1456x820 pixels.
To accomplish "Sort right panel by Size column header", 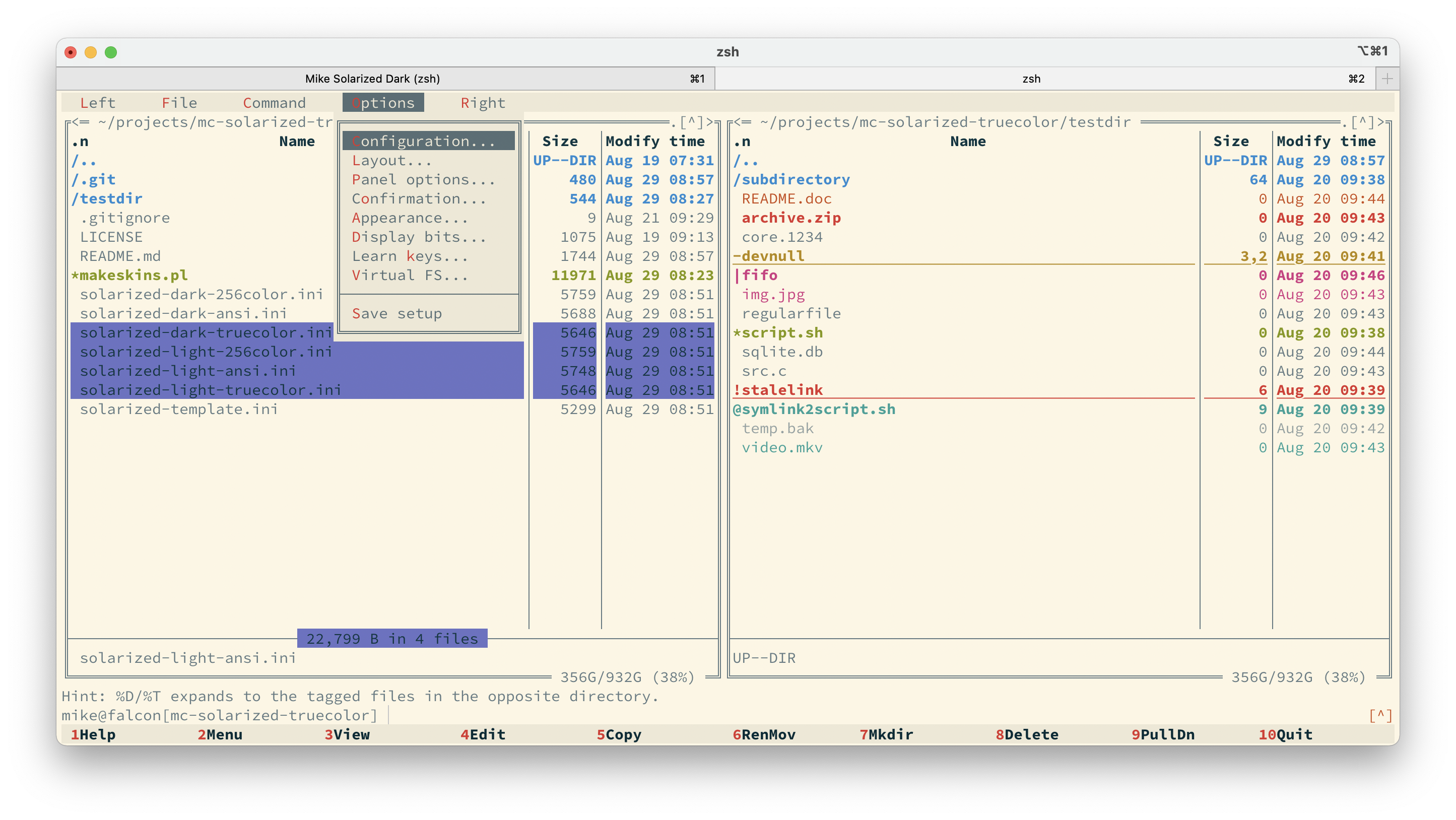I will click(1231, 141).
